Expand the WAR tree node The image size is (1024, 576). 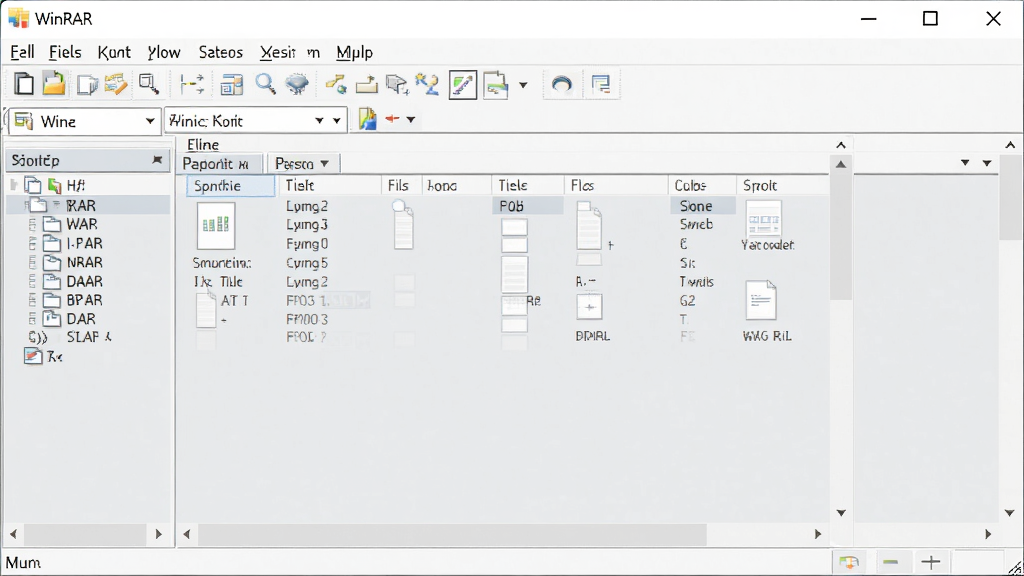click(x=32, y=225)
